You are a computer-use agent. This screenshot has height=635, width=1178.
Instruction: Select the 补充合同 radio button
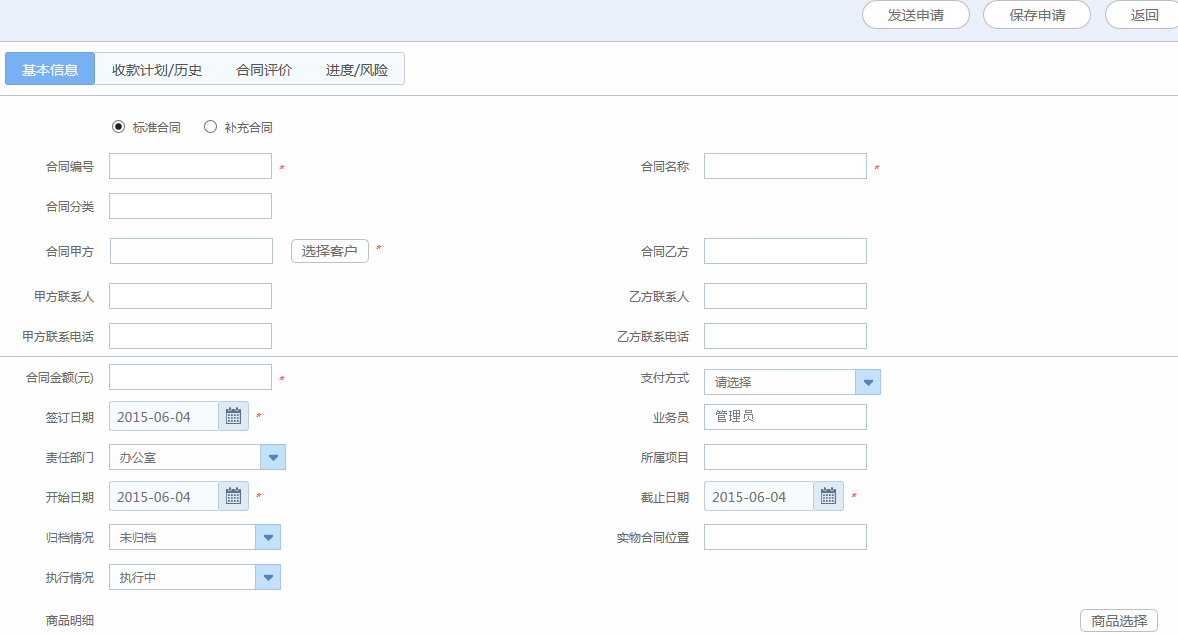pos(210,127)
